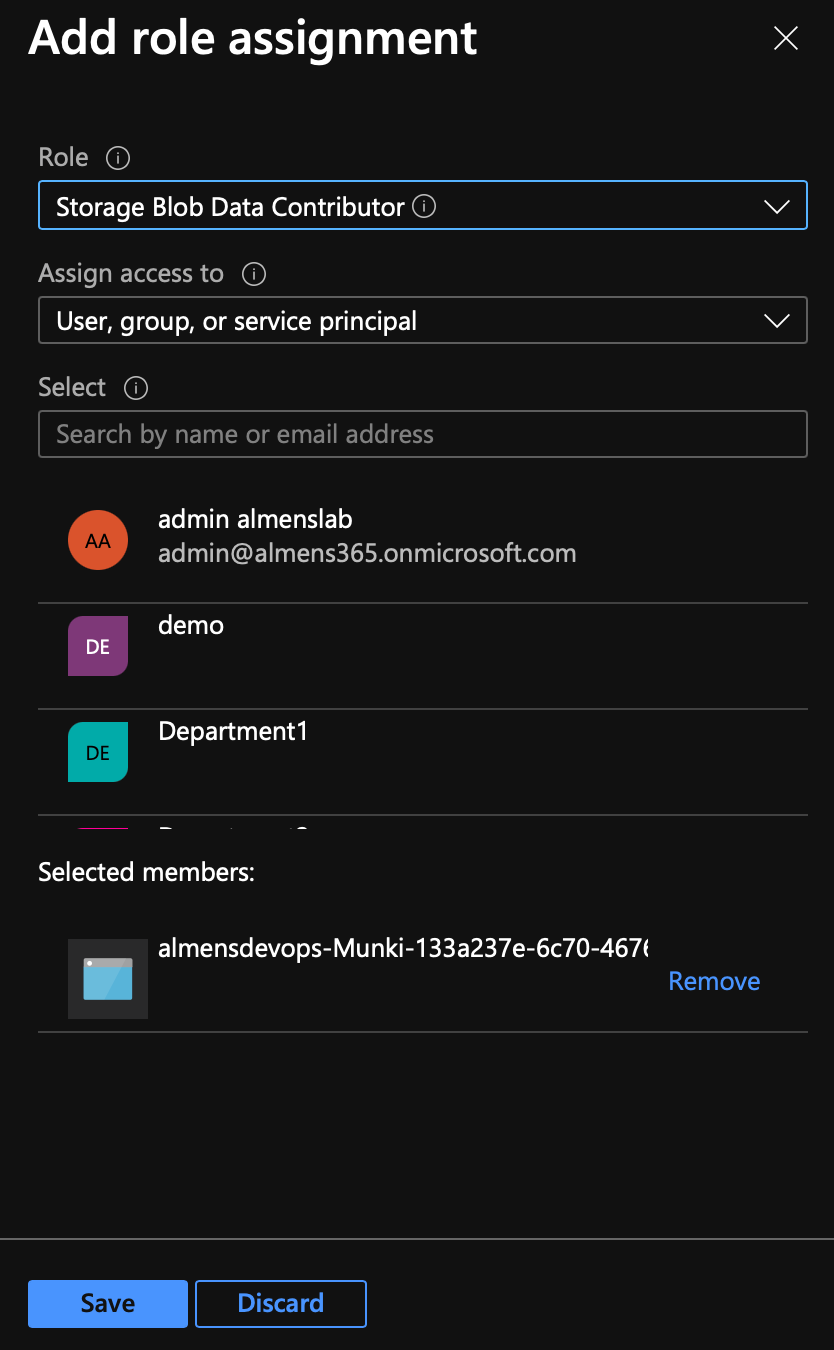Save the role assignment
Viewport: 834px width, 1350px height.
[x=108, y=1303]
